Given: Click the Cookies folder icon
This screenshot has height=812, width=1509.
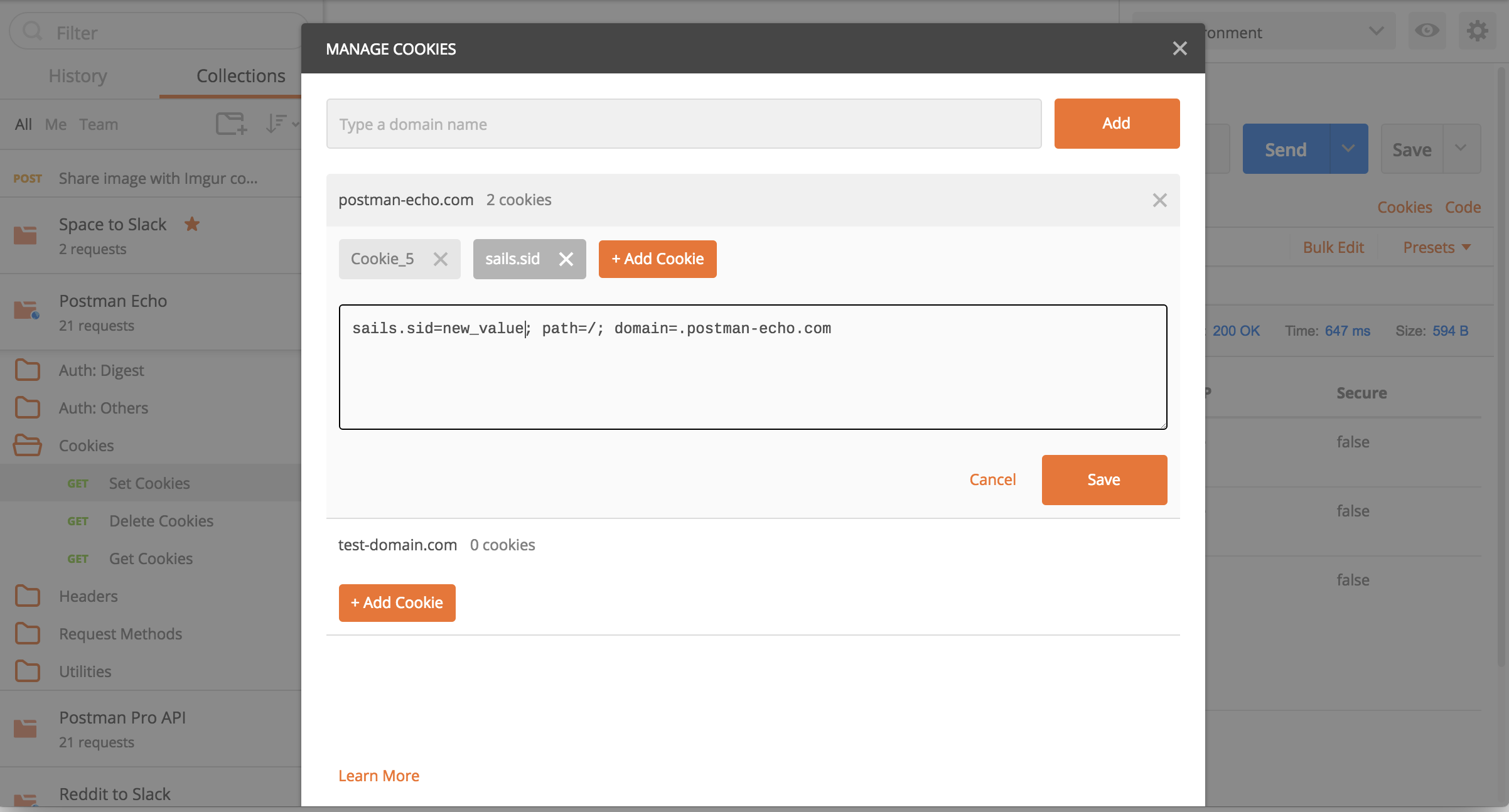Looking at the screenshot, I should coord(27,446).
